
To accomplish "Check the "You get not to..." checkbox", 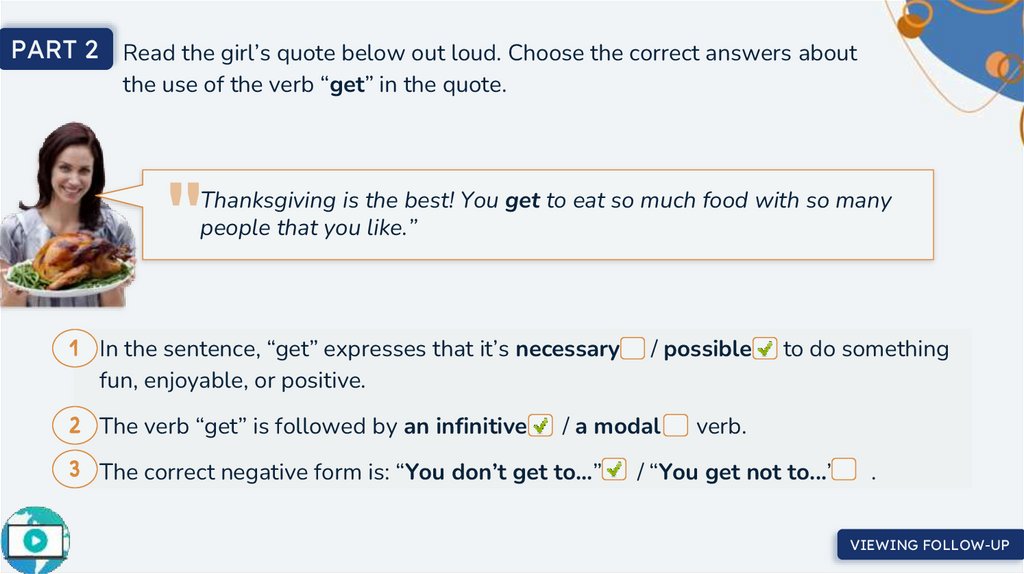I will click(x=844, y=470).
